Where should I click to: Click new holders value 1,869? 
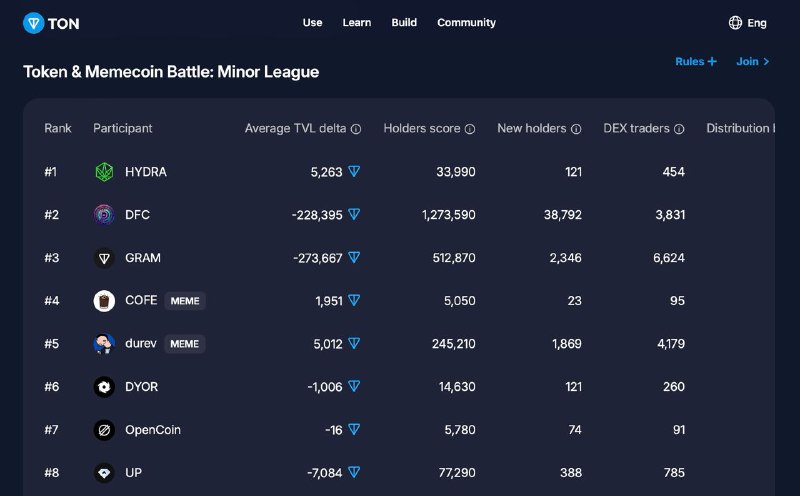567,344
